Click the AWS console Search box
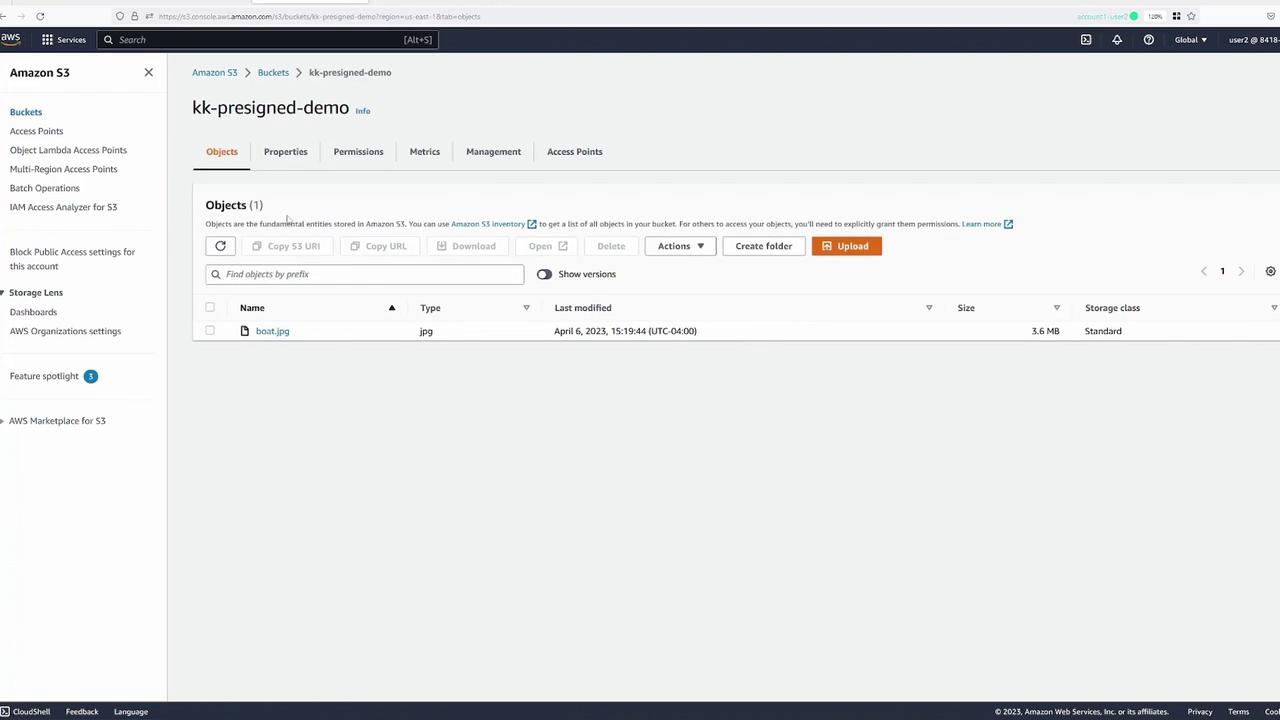The width and height of the screenshot is (1280, 720). click(x=269, y=40)
